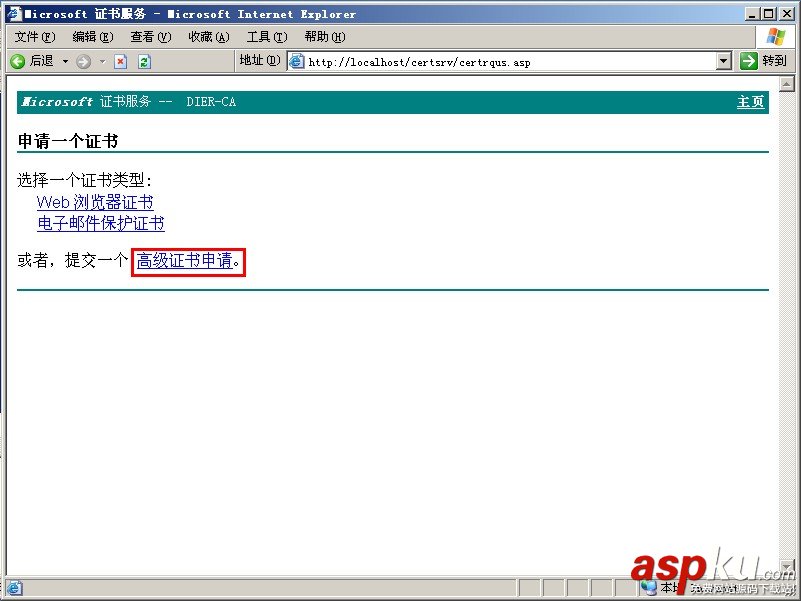The height and width of the screenshot is (601, 801).
Task: Open the Back history dropdown arrow
Action: pos(65,62)
